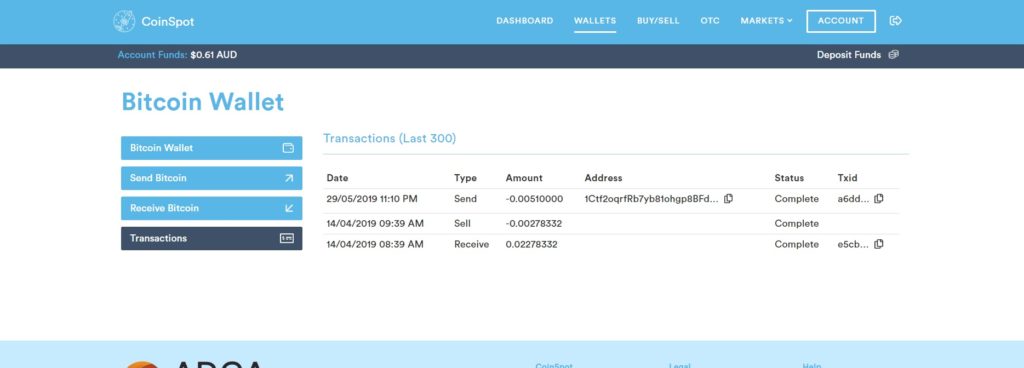Click the logout icon next to Account
This screenshot has width=1024, height=368.
click(895, 21)
